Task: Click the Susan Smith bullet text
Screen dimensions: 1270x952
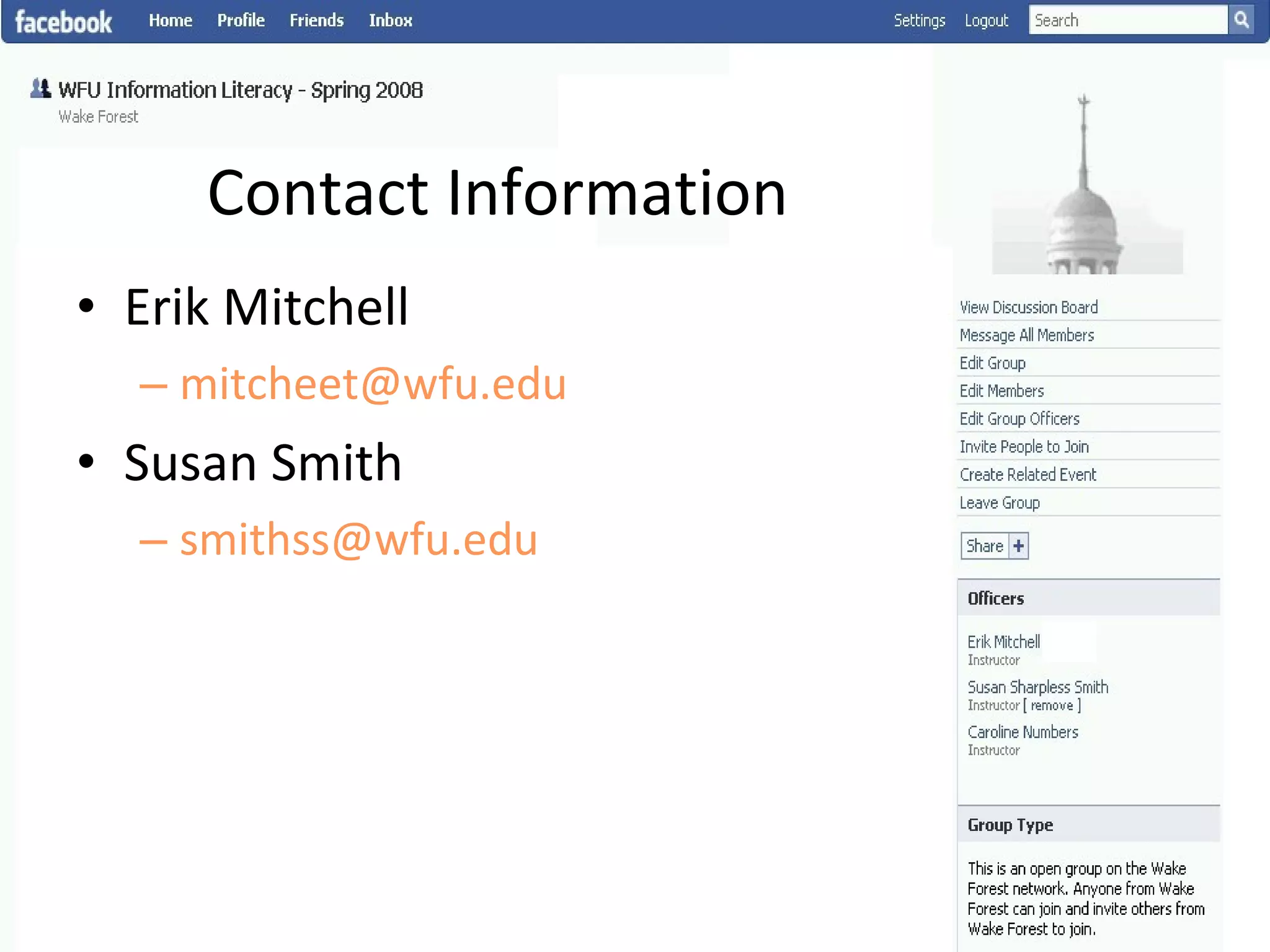Action: click(262, 462)
